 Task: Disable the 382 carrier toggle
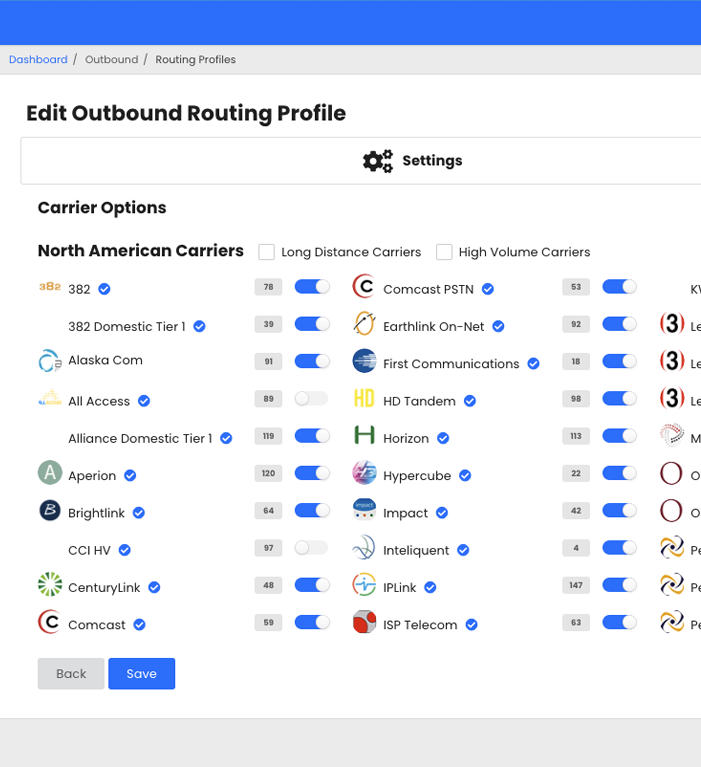[312, 287]
